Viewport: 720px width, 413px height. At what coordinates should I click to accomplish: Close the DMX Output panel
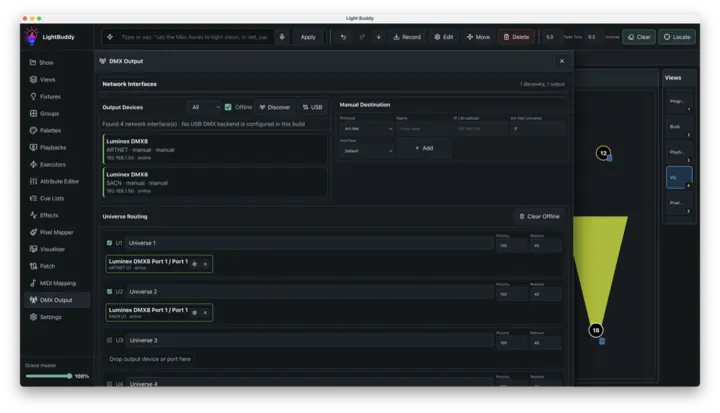562,61
